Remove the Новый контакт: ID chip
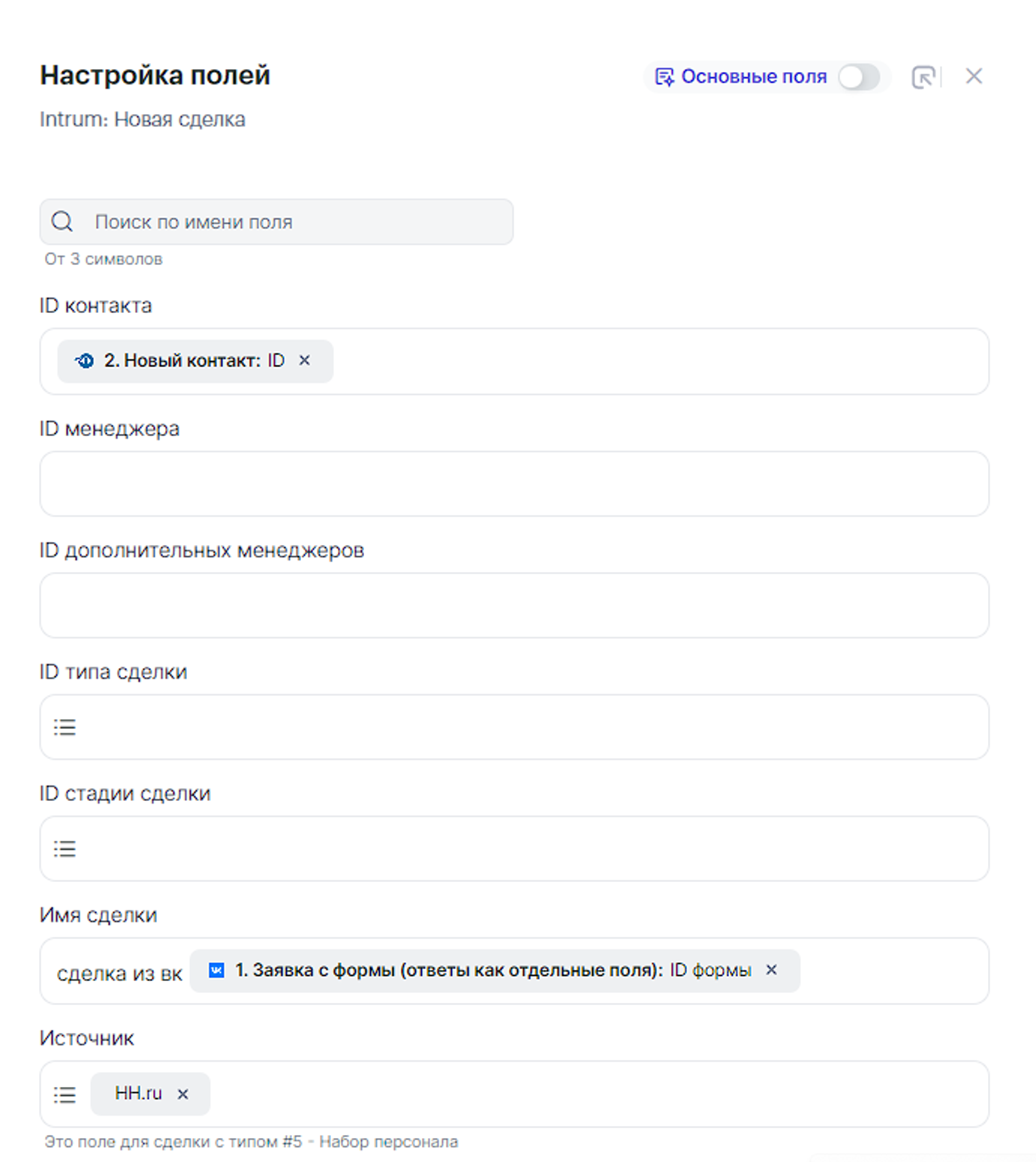This screenshot has height=1162, width=1036. (x=305, y=360)
